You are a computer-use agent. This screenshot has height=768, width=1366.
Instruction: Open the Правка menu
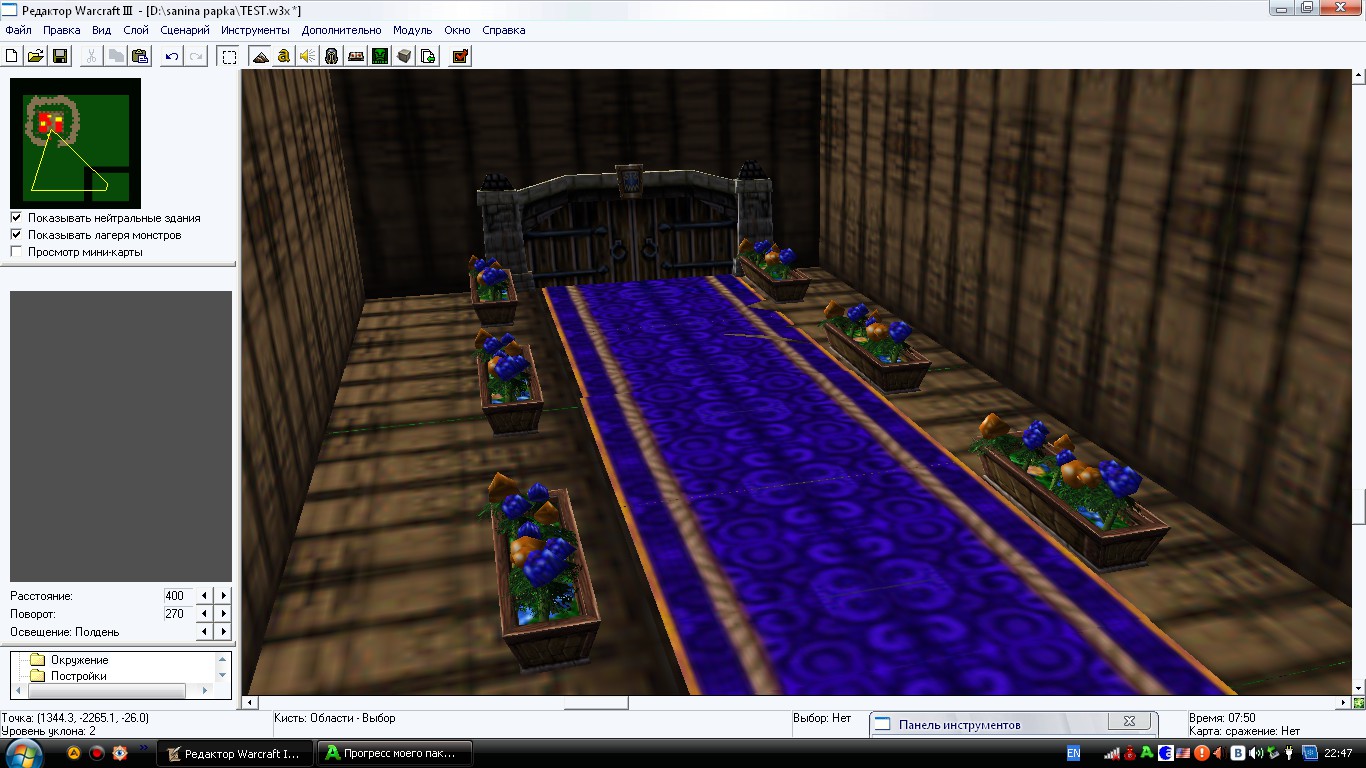[62, 30]
